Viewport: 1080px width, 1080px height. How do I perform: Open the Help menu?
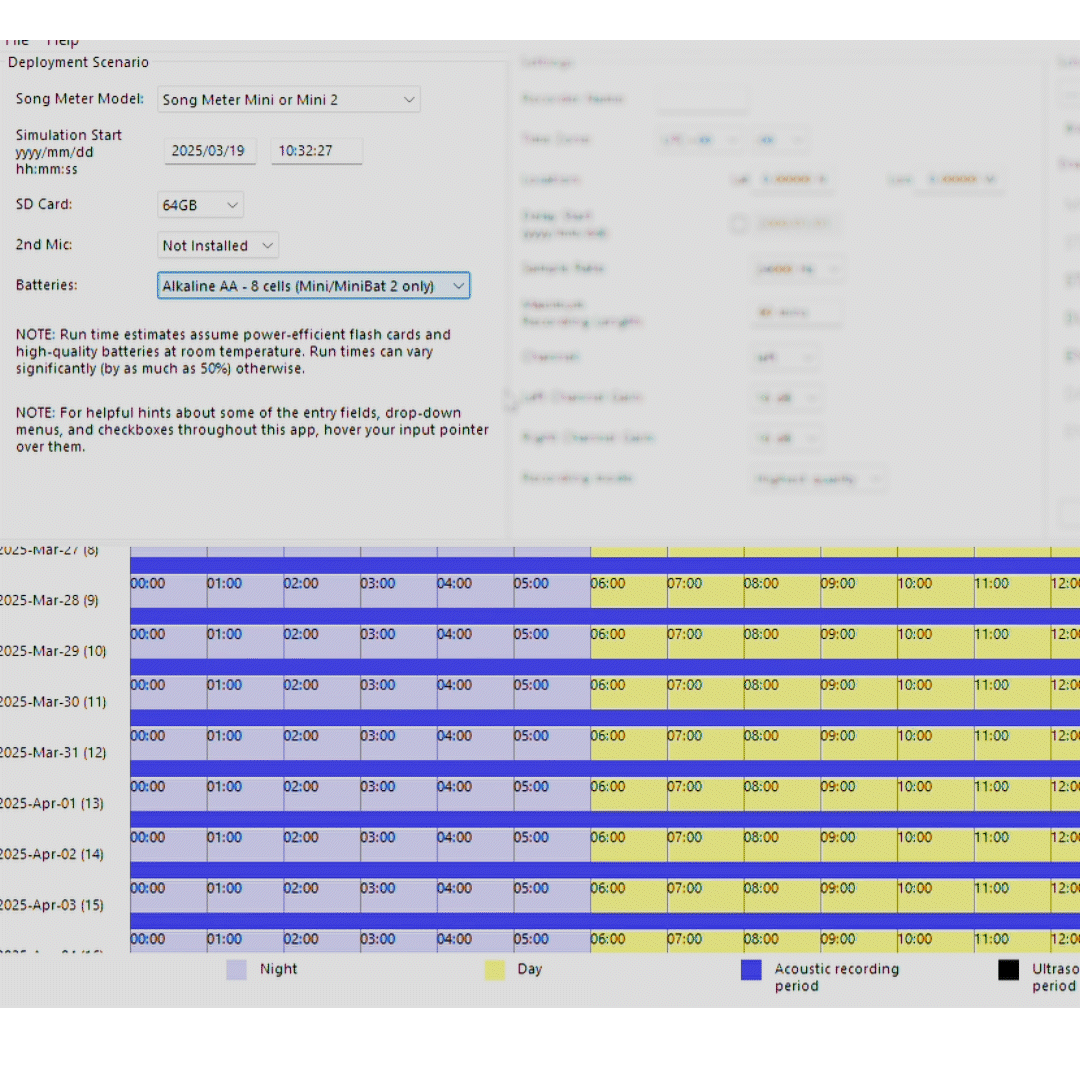tap(62, 40)
